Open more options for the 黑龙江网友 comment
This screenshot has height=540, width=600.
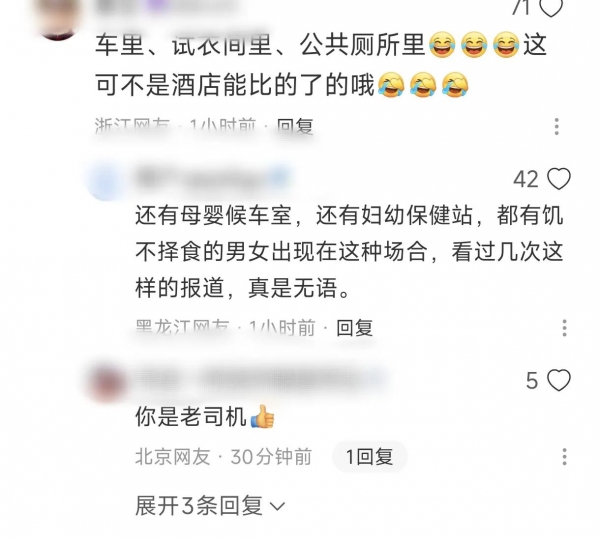(x=564, y=328)
